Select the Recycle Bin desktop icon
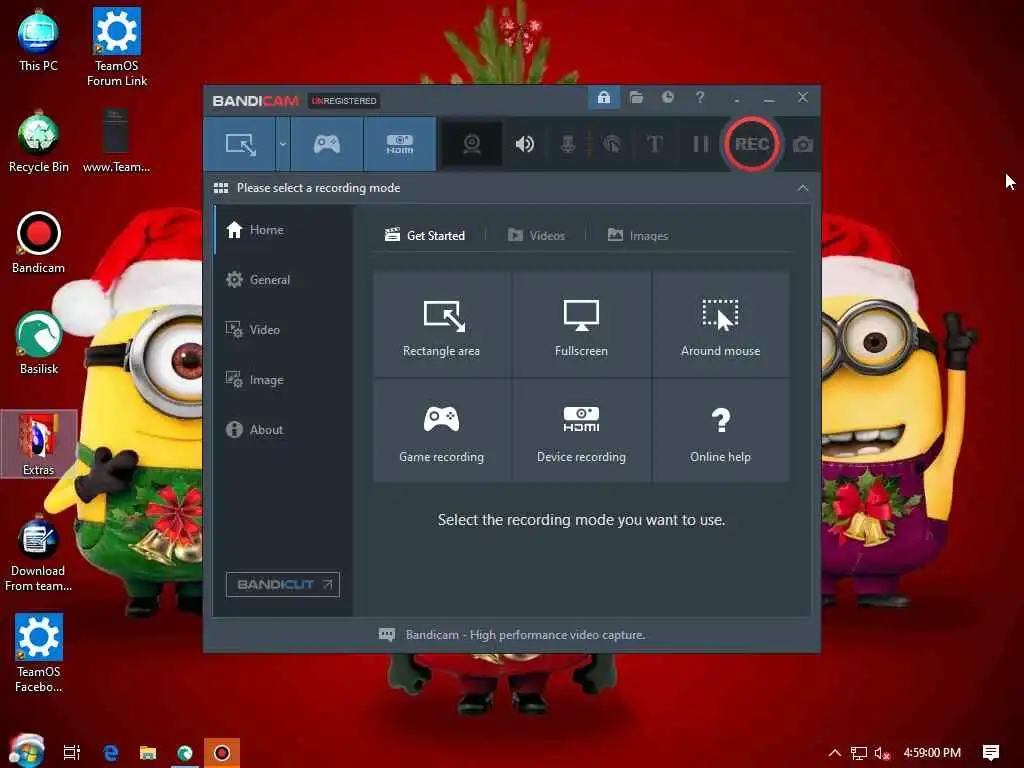The image size is (1024, 768). (39, 142)
